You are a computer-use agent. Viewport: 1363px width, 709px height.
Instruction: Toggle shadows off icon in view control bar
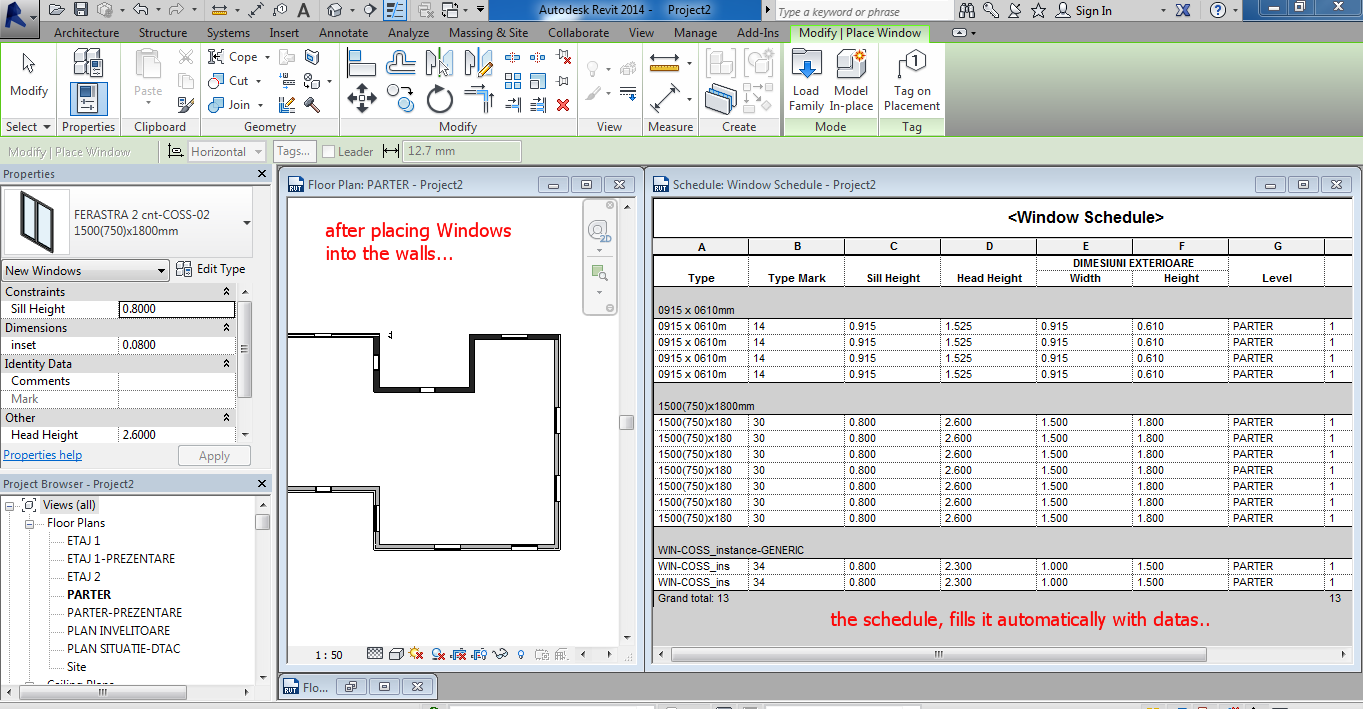coord(415,655)
